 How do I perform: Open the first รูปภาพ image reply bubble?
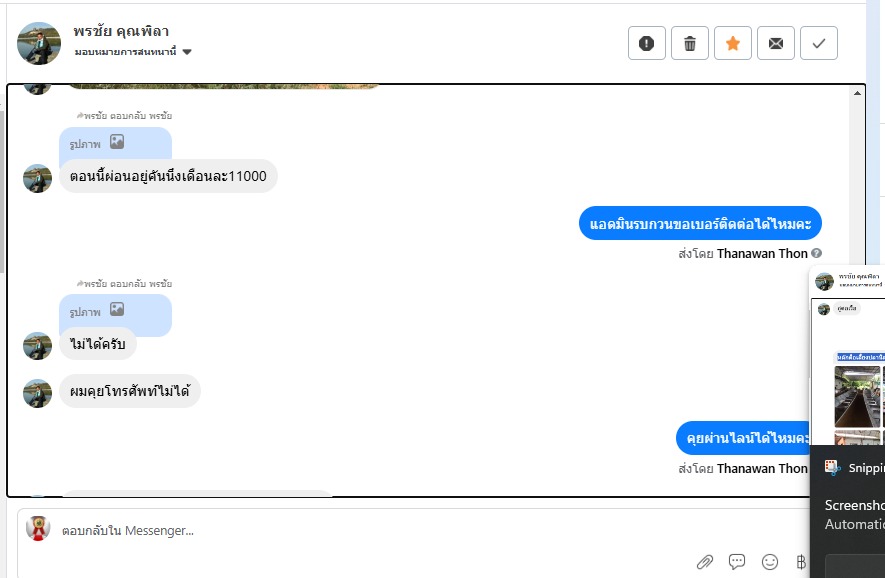click(x=115, y=143)
